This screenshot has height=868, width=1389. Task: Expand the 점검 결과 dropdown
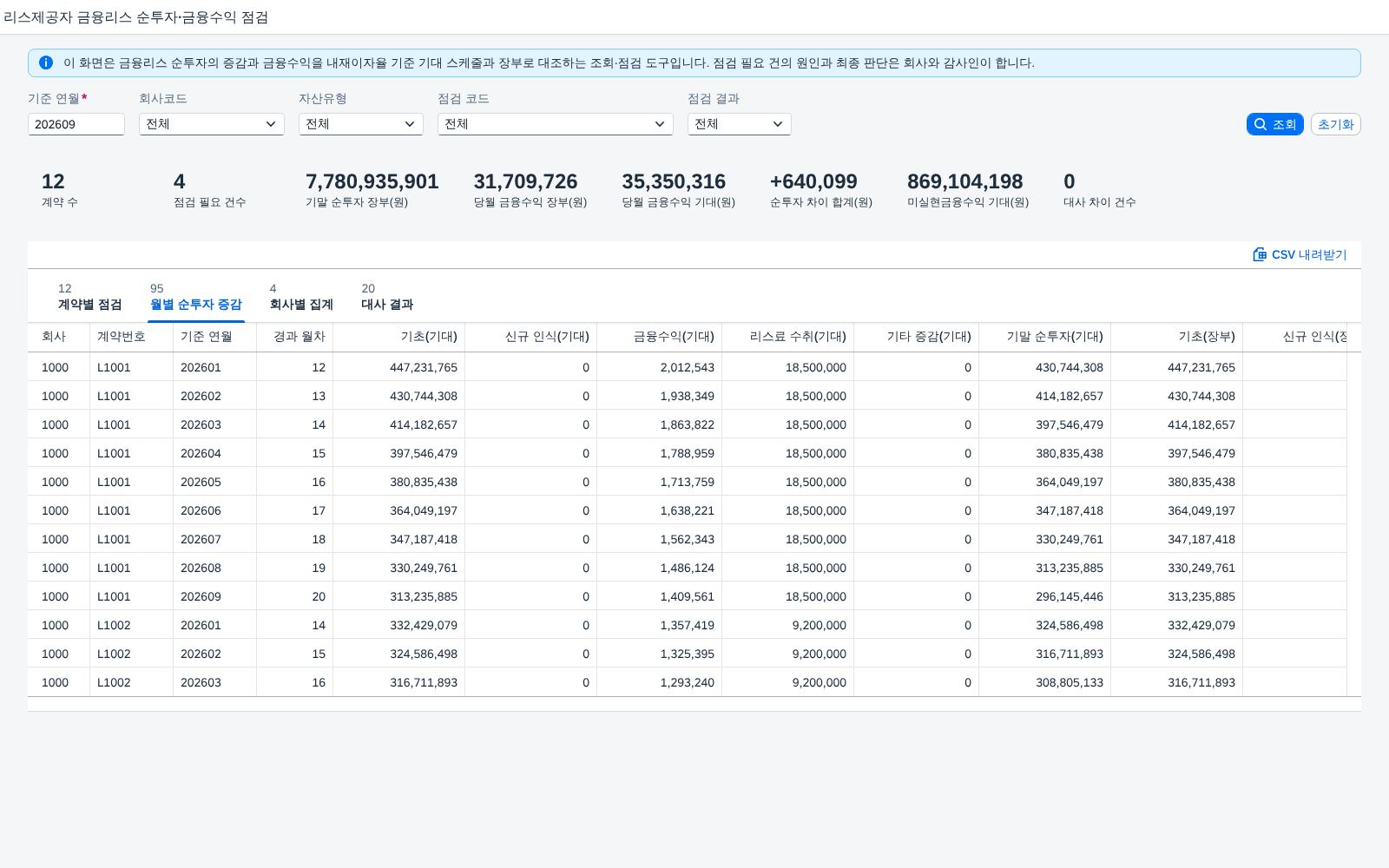(x=740, y=124)
